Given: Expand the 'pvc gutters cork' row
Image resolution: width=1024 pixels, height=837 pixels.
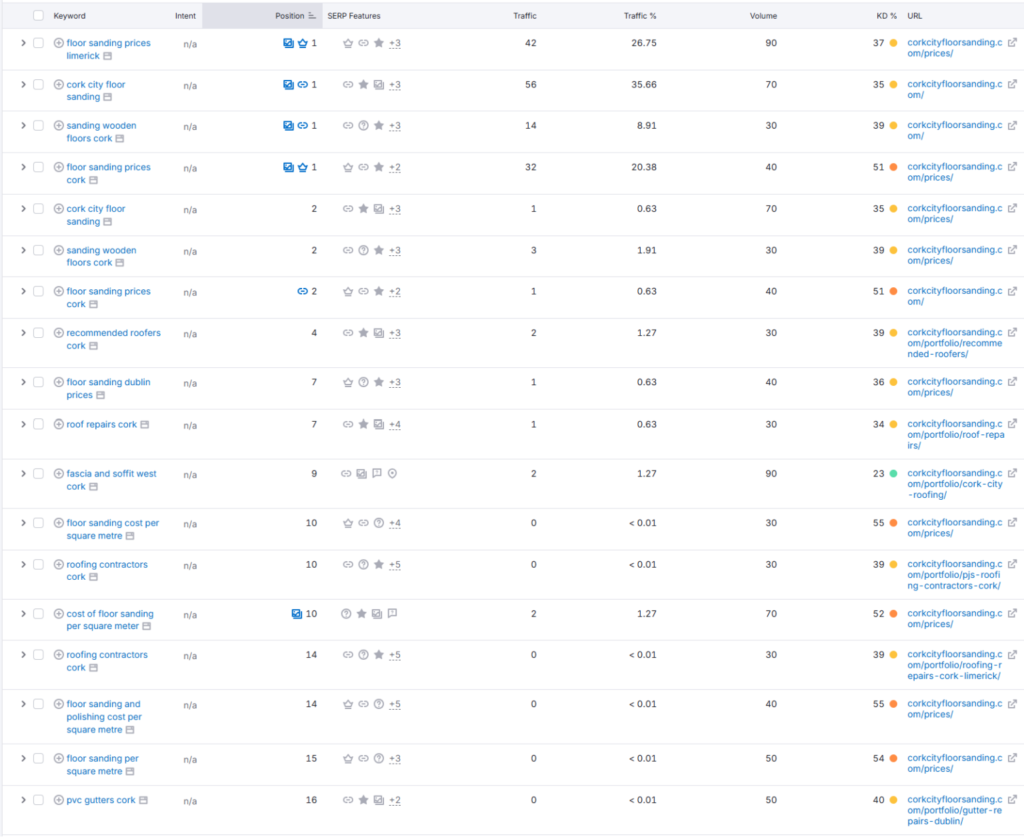Looking at the screenshot, I should tap(23, 800).
